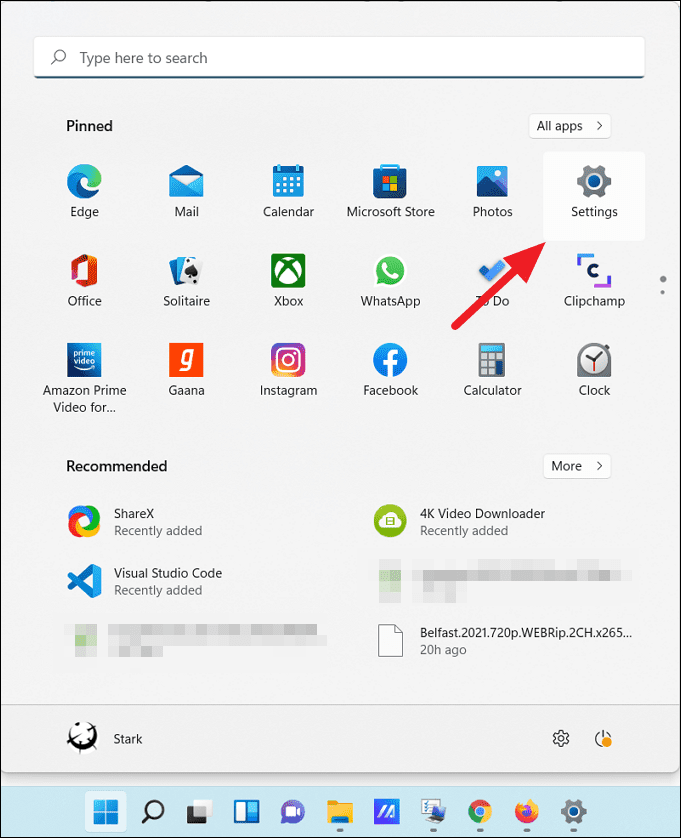The height and width of the screenshot is (838, 681).
Task: Open the Solitaire game
Action: [x=187, y=281]
